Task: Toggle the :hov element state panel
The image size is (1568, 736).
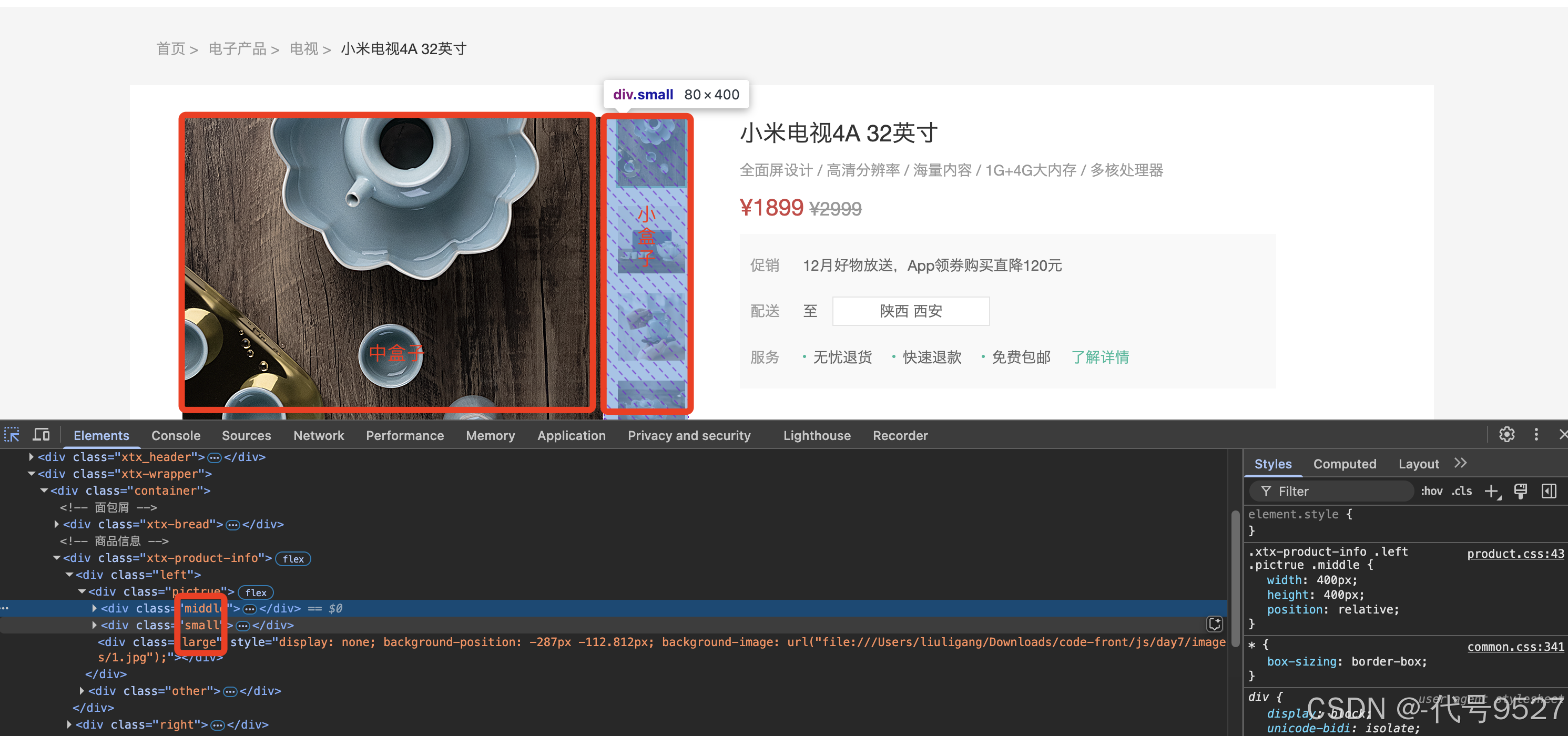Action: 1432,491
